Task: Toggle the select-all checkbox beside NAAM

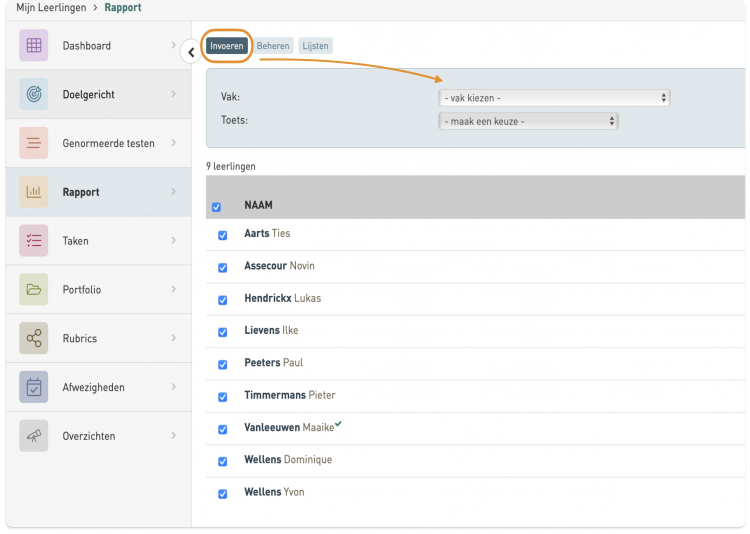Action: click(x=216, y=208)
